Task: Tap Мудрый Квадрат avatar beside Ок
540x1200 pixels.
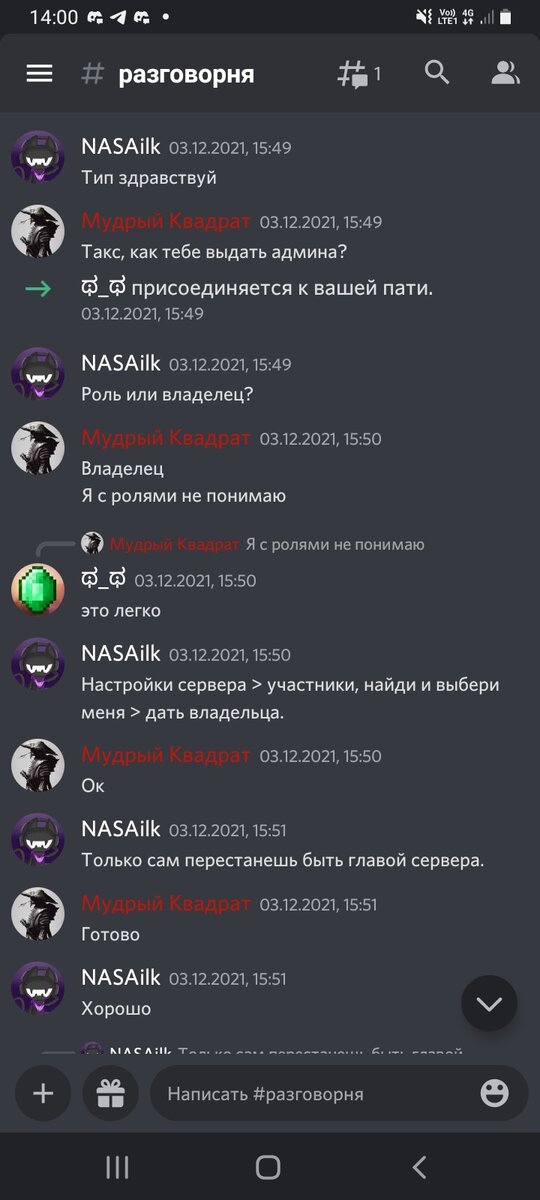Action: pyautogui.click(x=38, y=766)
